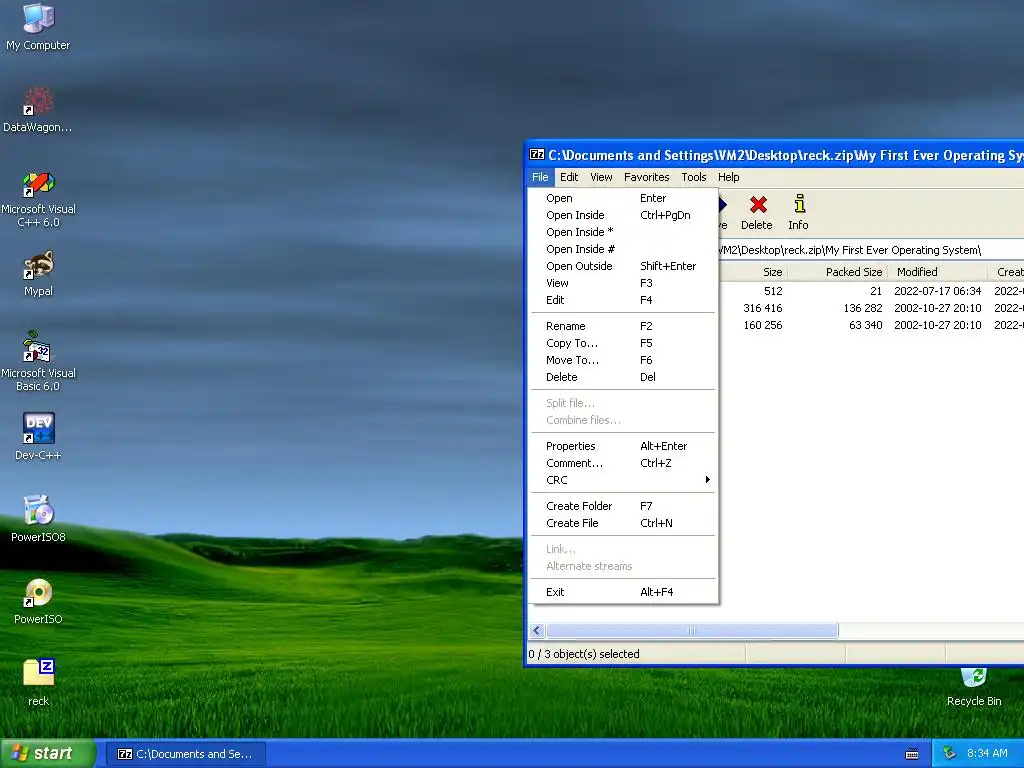Open the Edit menu
The image size is (1024, 768).
pos(569,177)
